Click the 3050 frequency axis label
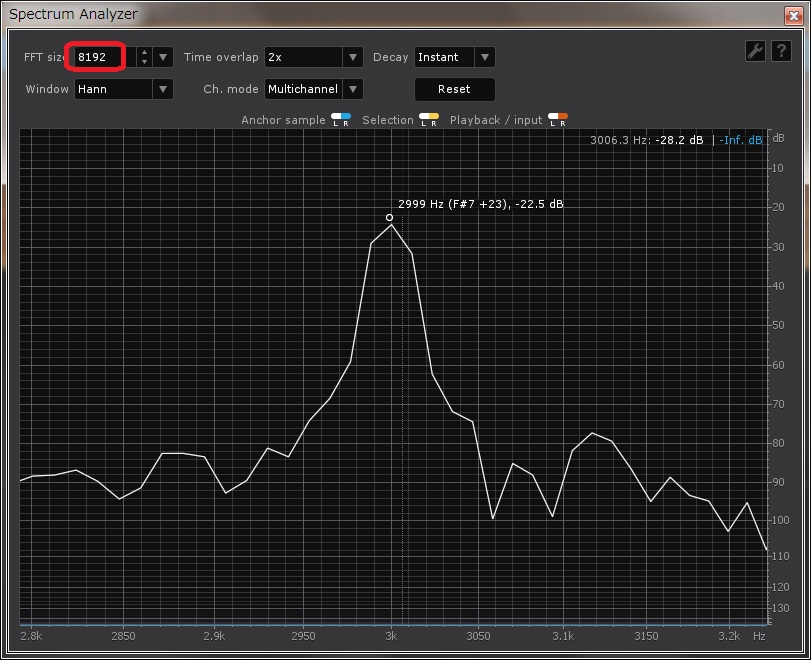The image size is (811, 660). [x=478, y=636]
